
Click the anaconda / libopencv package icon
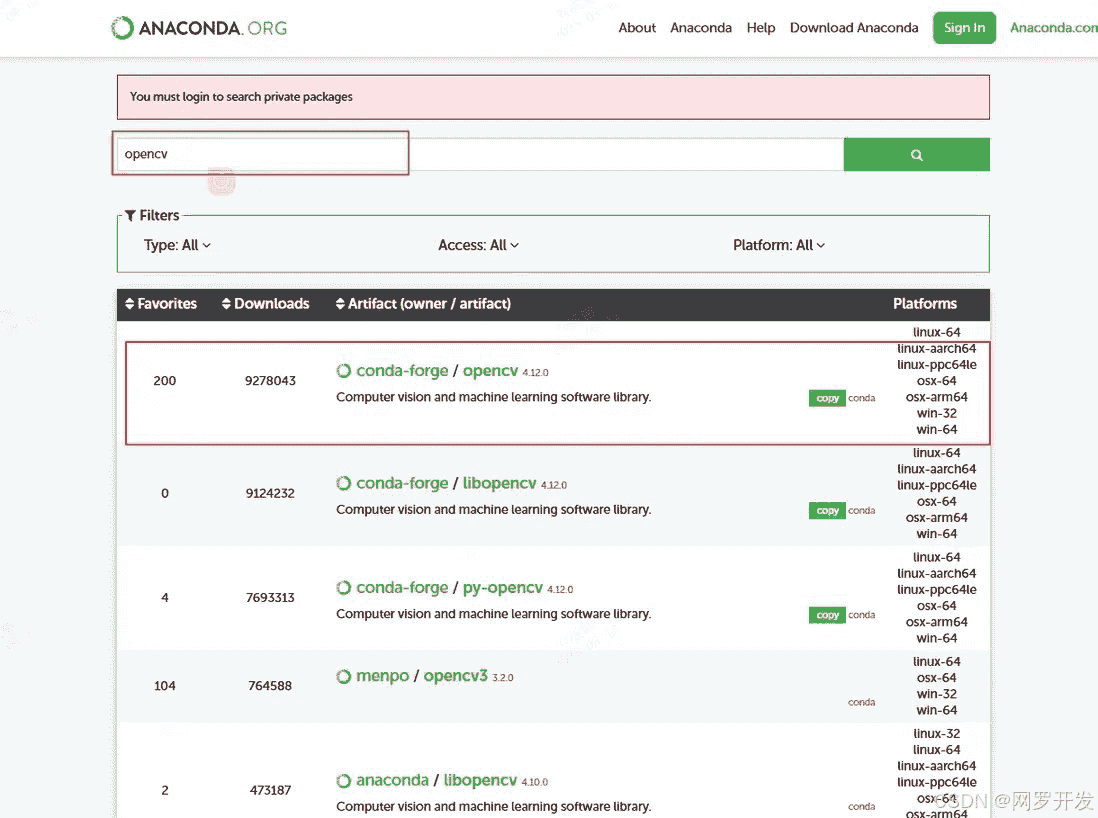pos(343,780)
